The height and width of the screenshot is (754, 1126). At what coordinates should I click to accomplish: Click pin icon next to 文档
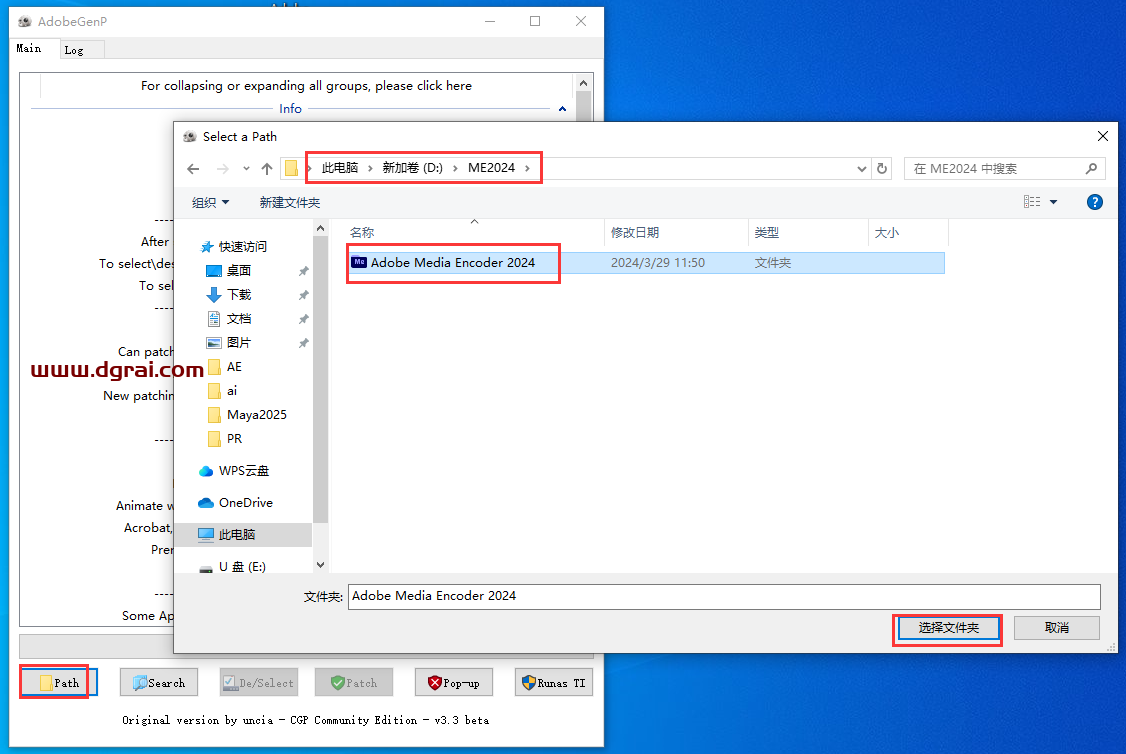pos(304,319)
